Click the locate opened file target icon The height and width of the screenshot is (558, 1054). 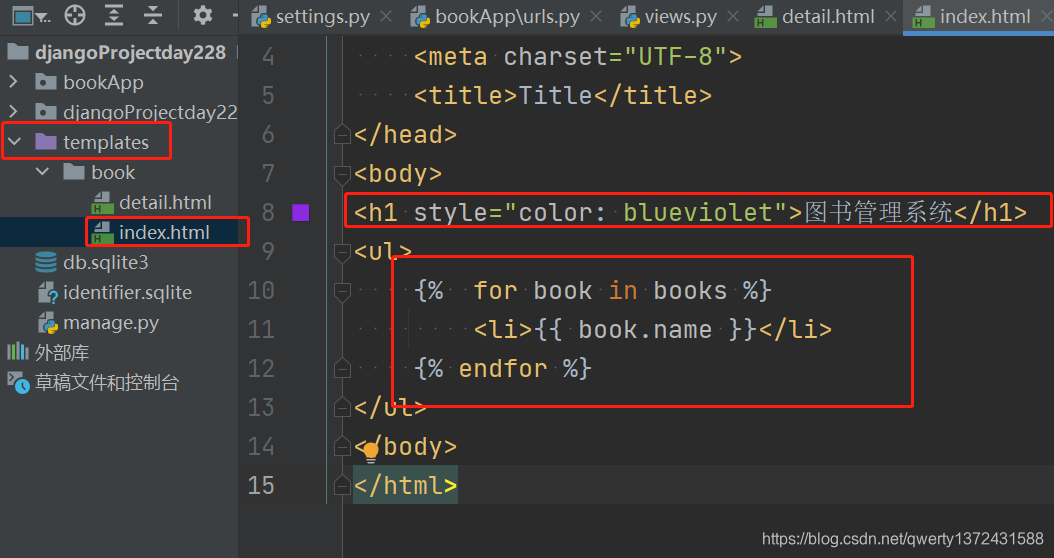(x=75, y=15)
